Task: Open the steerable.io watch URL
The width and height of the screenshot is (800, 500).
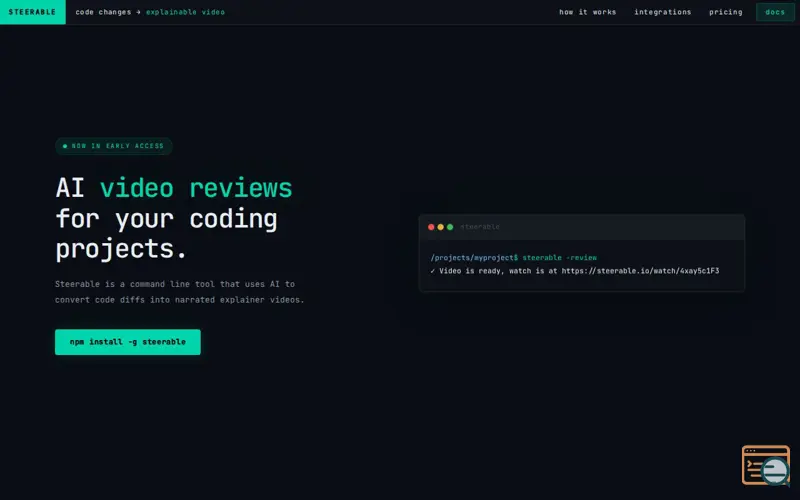Action: (640, 271)
